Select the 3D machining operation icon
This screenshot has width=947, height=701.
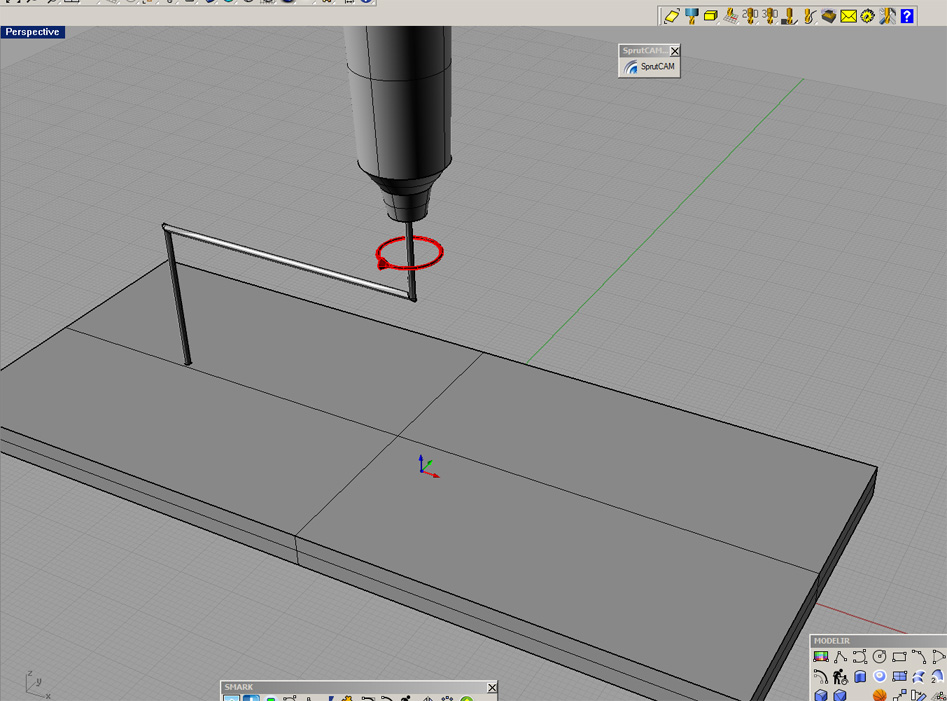tap(770, 16)
